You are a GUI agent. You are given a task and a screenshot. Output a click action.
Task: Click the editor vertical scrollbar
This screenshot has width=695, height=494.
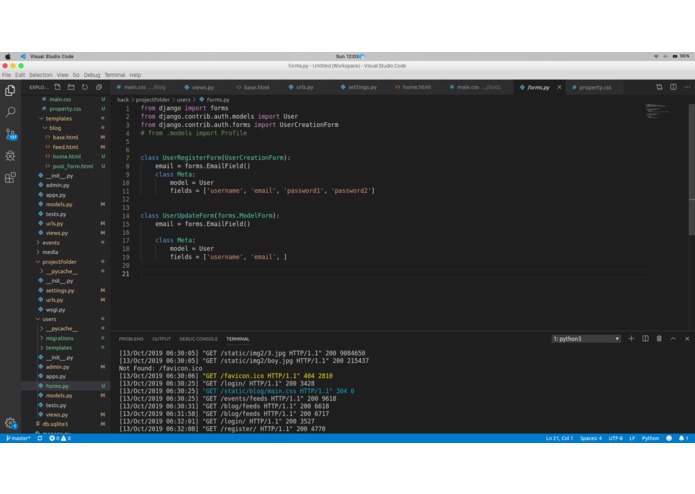coord(691,168)
